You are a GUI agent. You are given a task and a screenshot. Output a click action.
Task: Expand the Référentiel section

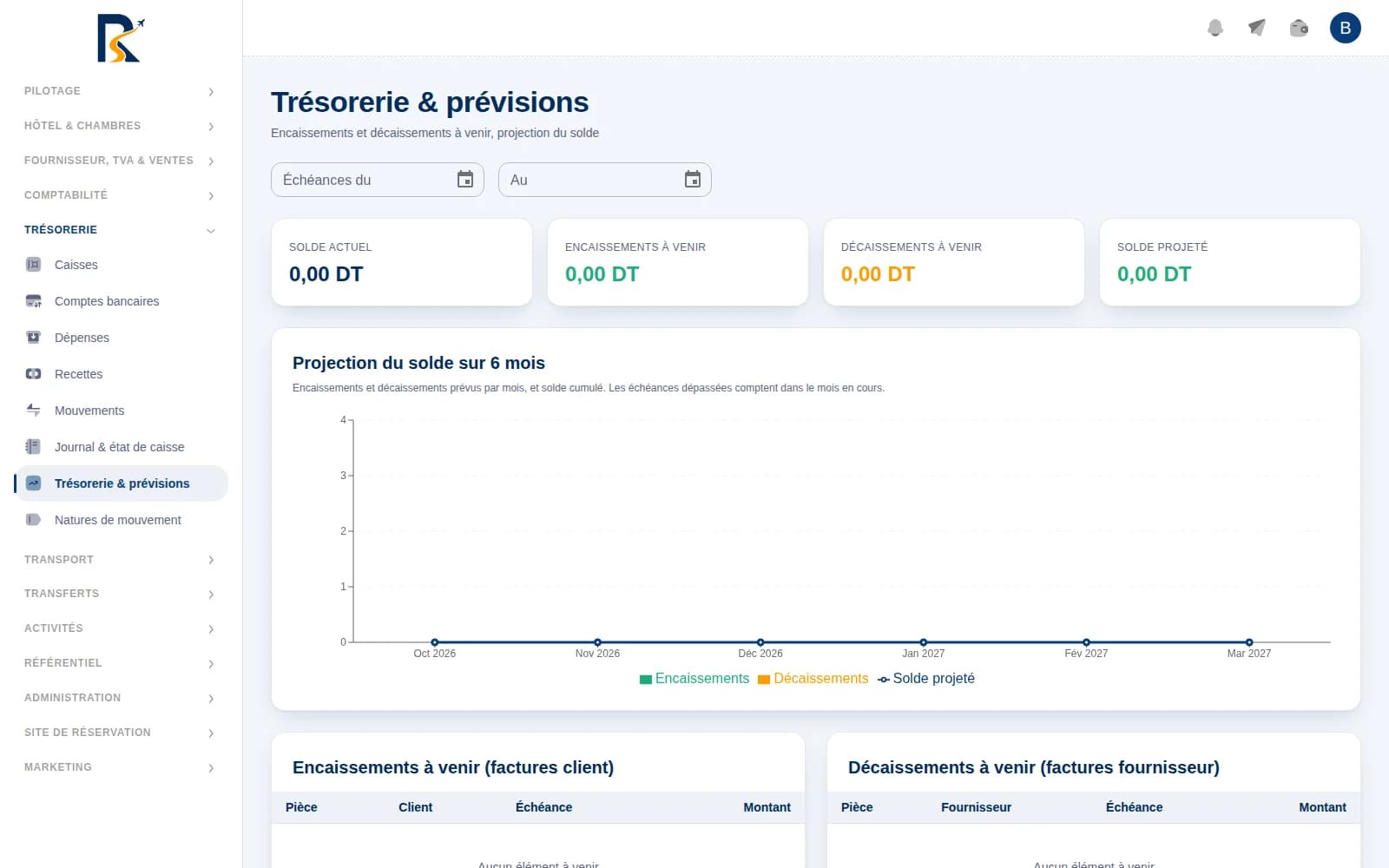(121, 663)
